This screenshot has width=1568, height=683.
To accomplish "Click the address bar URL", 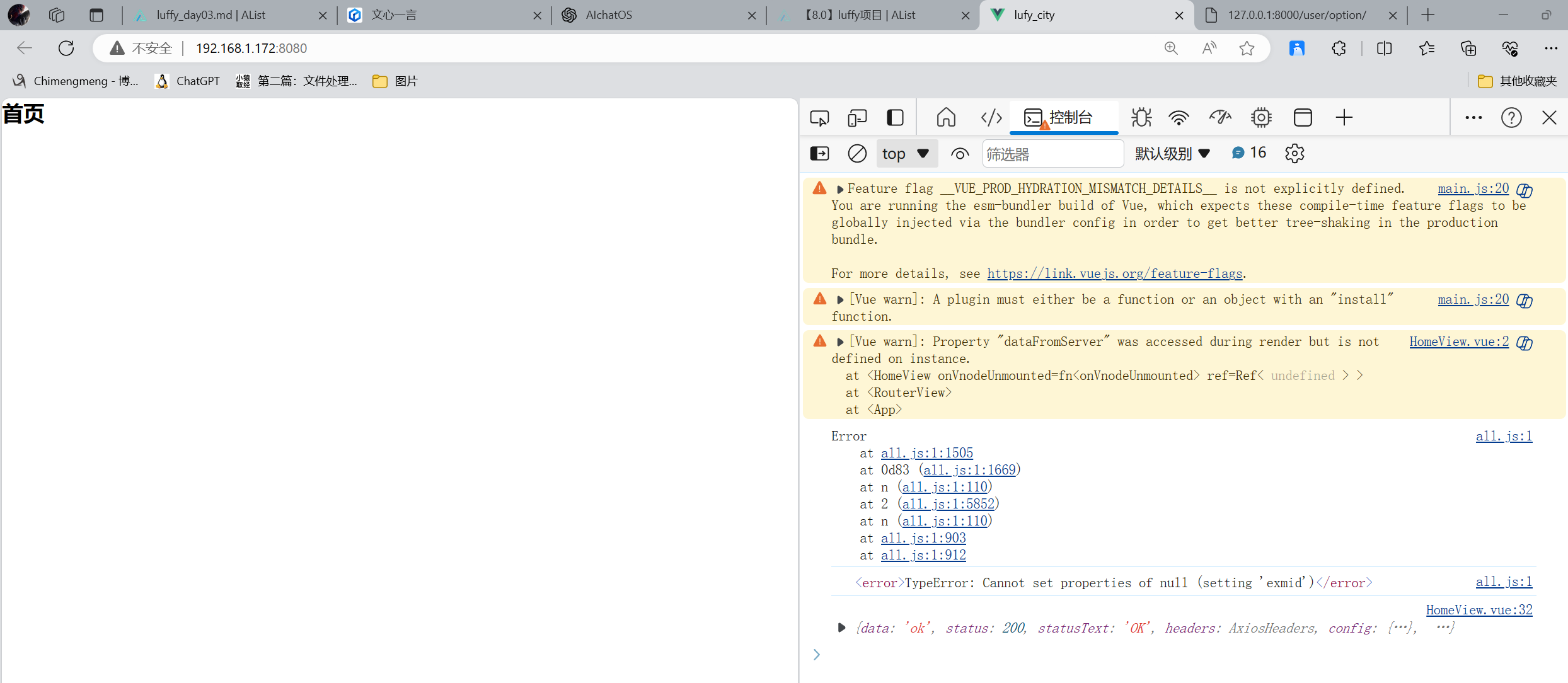I will point(251,49).
